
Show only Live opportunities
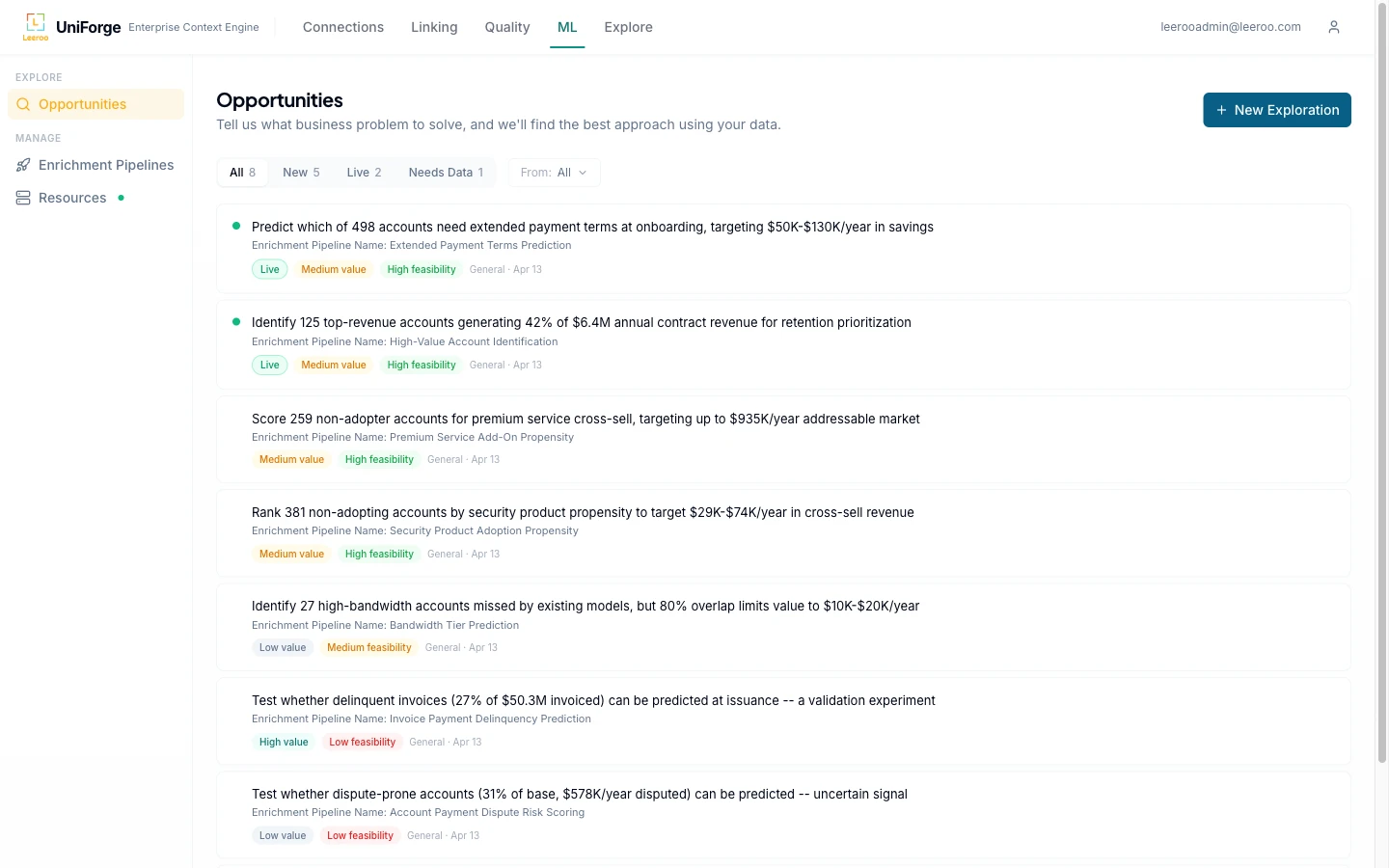pyautogui.click(x=364, y=173)
